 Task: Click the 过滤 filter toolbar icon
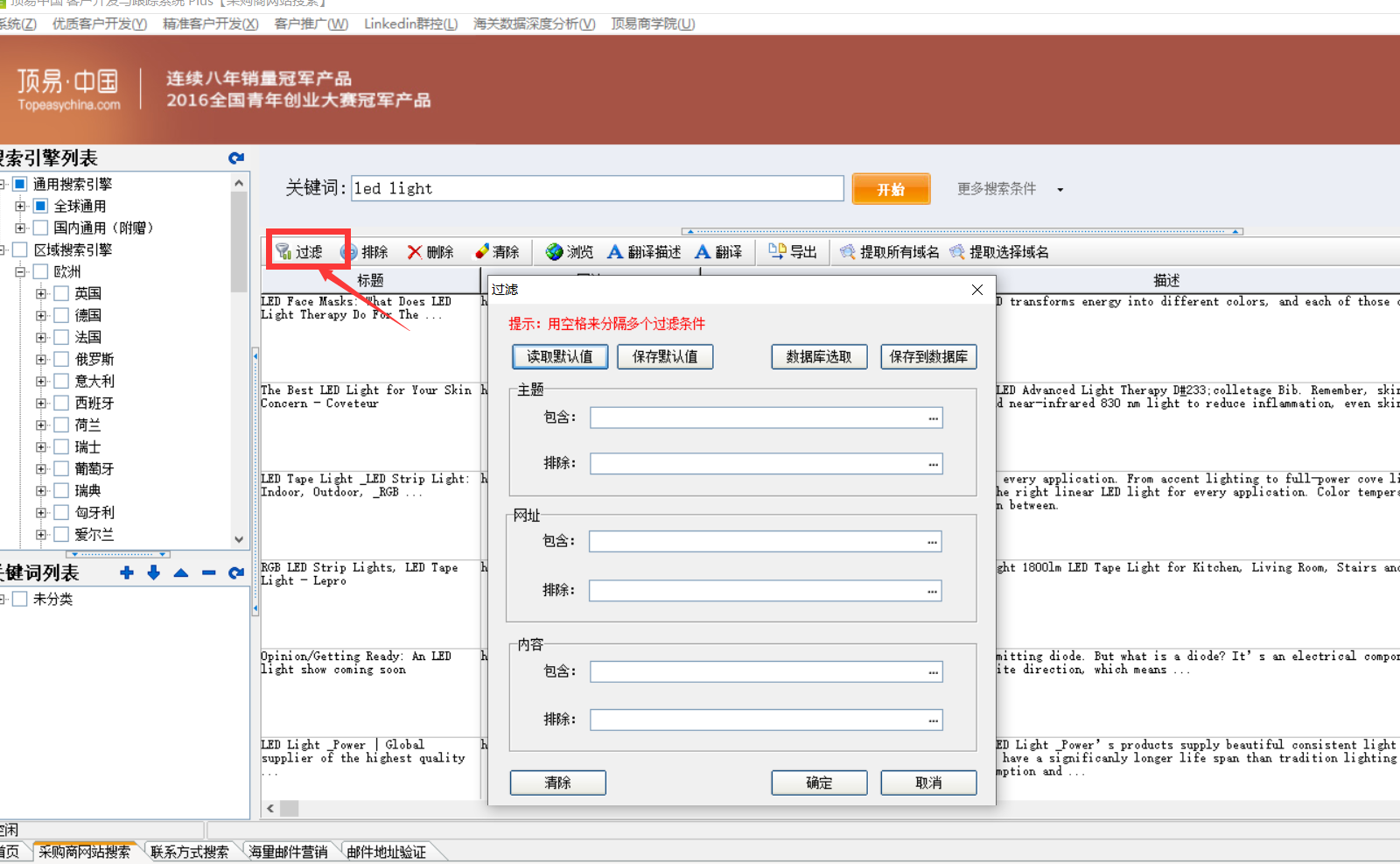[x=284, y=252]
